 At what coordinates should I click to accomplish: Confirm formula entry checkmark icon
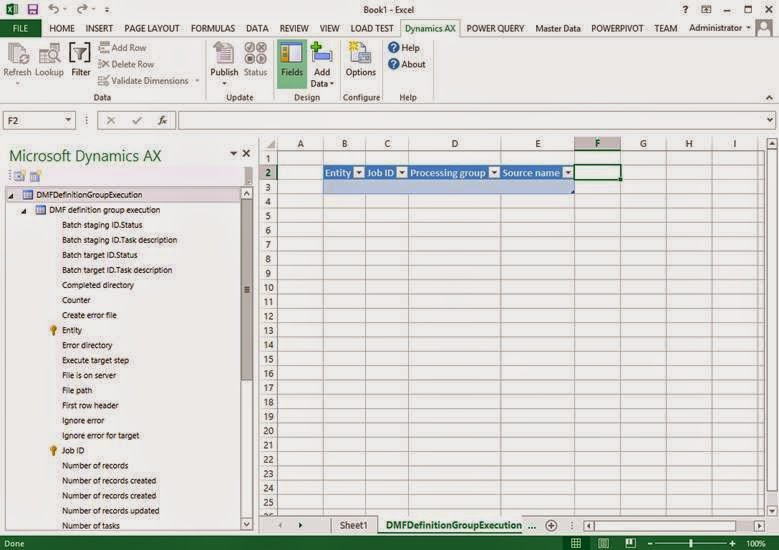click(x=137, y=120)
